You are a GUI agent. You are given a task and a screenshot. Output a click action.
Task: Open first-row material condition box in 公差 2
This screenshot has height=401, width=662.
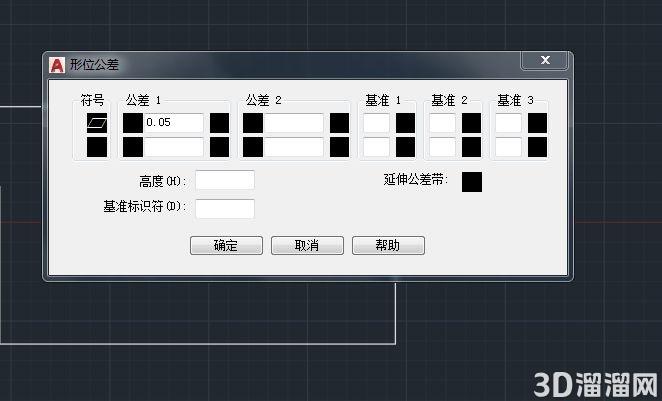(x=339, y=123)
